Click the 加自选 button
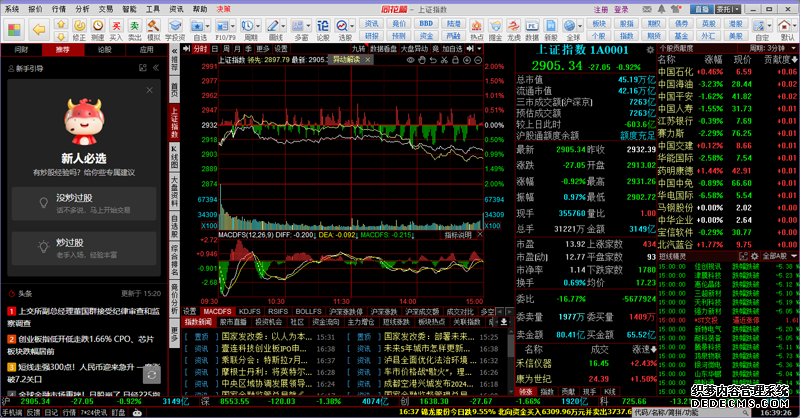 click(452, 48)
